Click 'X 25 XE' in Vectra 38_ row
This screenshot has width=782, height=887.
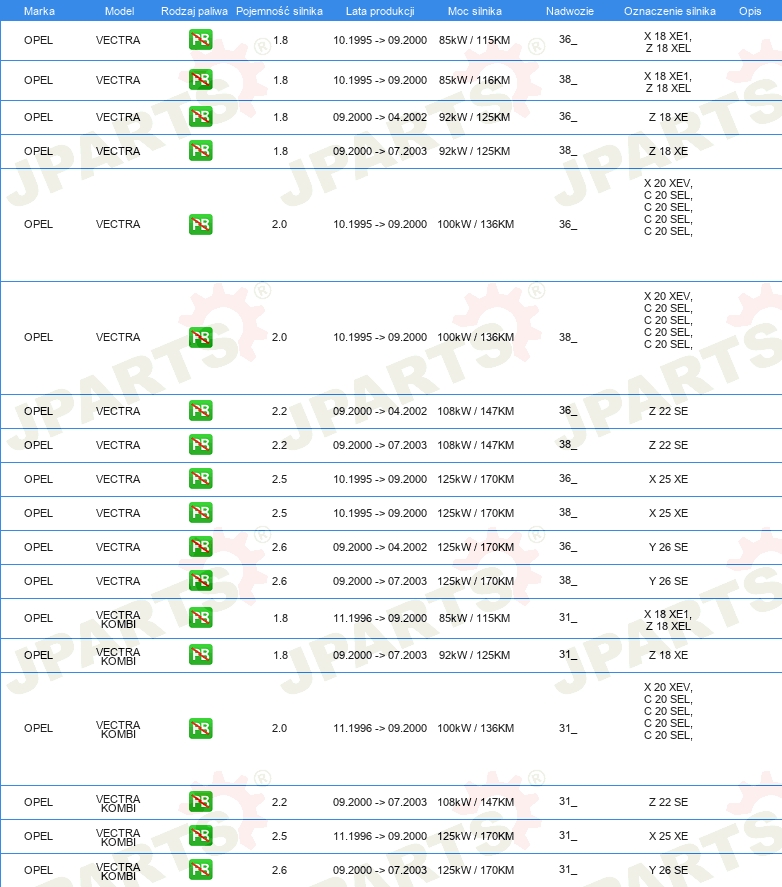[x=668, y=513]
